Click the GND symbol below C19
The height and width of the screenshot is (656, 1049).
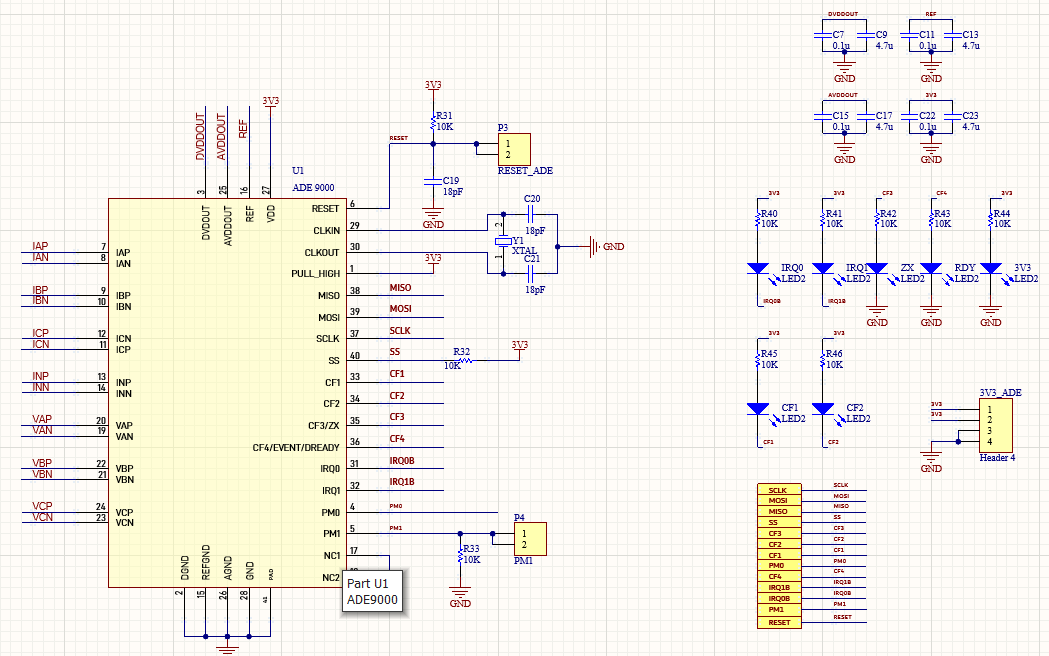tap(434, 217)
